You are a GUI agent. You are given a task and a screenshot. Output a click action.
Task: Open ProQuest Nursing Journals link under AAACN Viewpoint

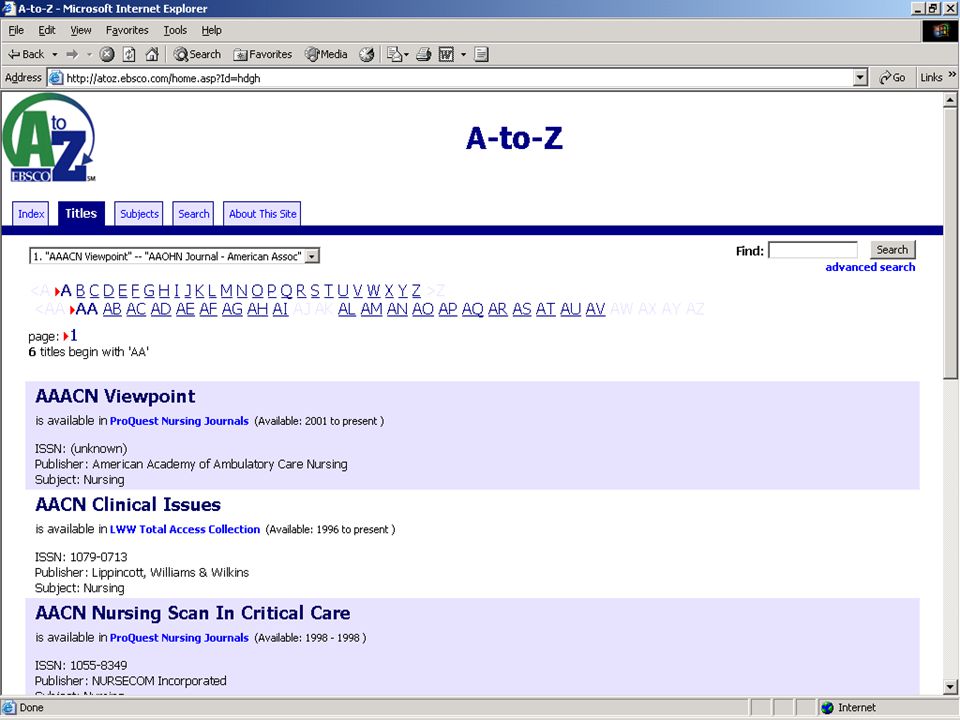pos(179,421)
